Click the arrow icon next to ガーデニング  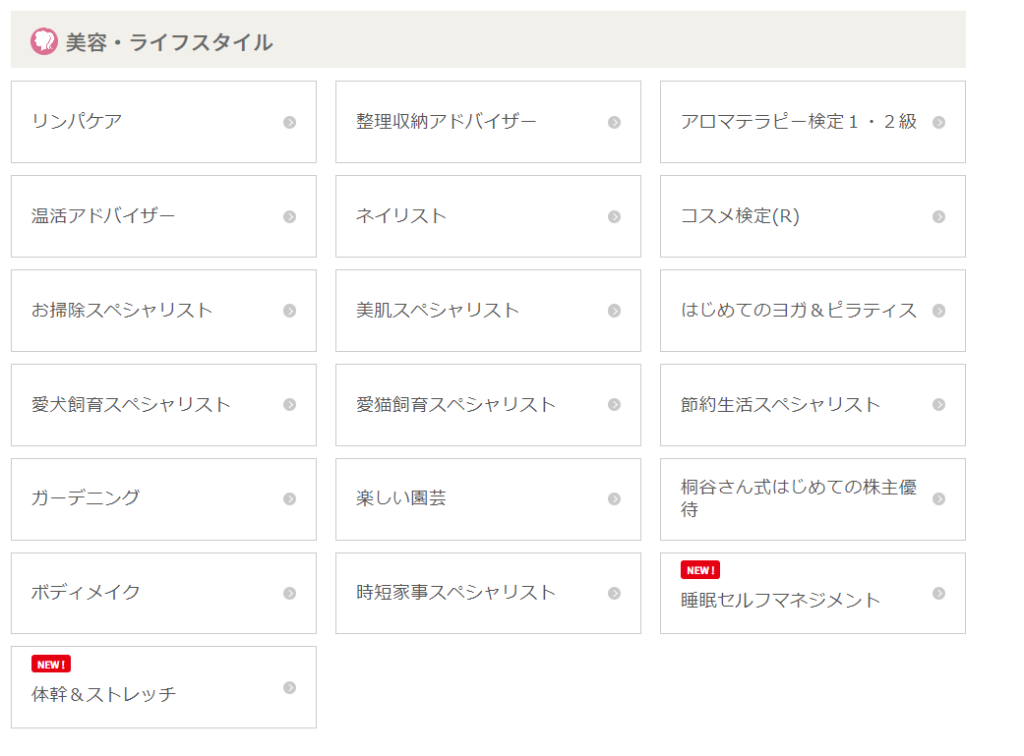point(290,499)
